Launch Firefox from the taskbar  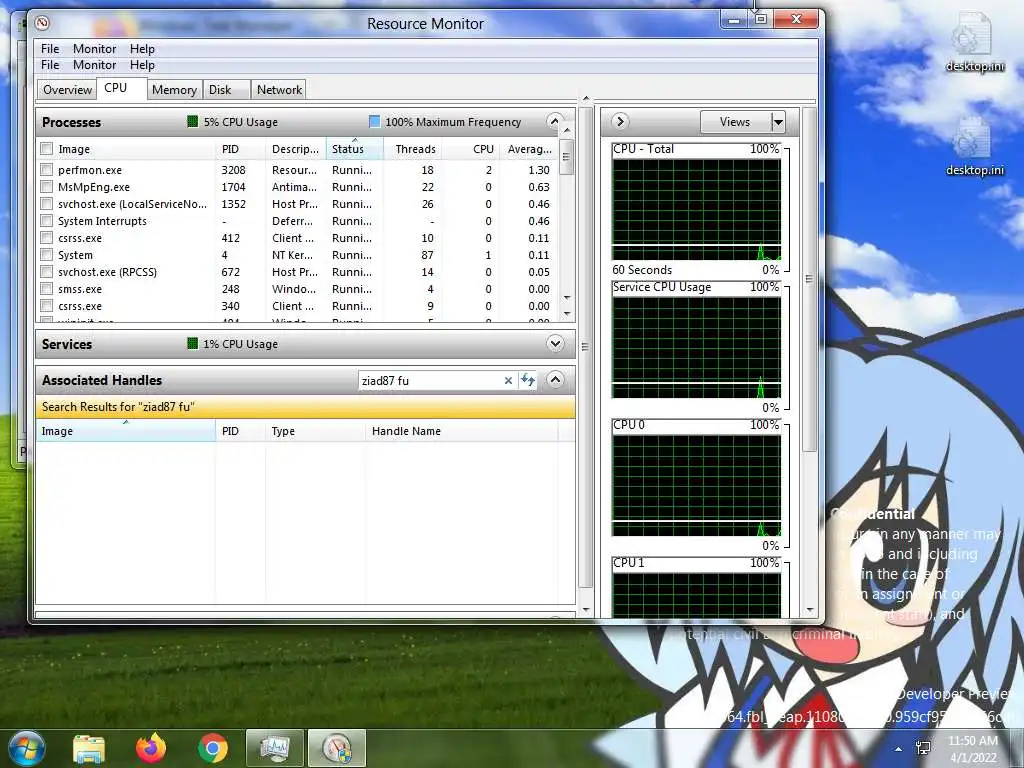151,748
